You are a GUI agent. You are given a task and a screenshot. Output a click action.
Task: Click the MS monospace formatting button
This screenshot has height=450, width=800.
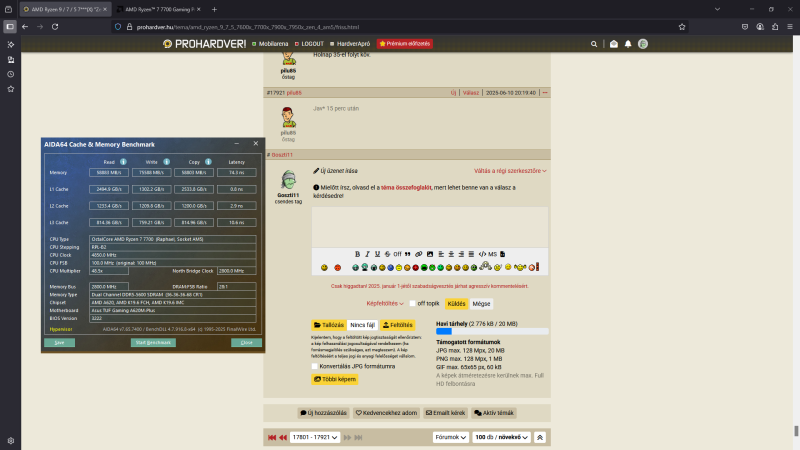pyautogui.click(x=492, y=254)
